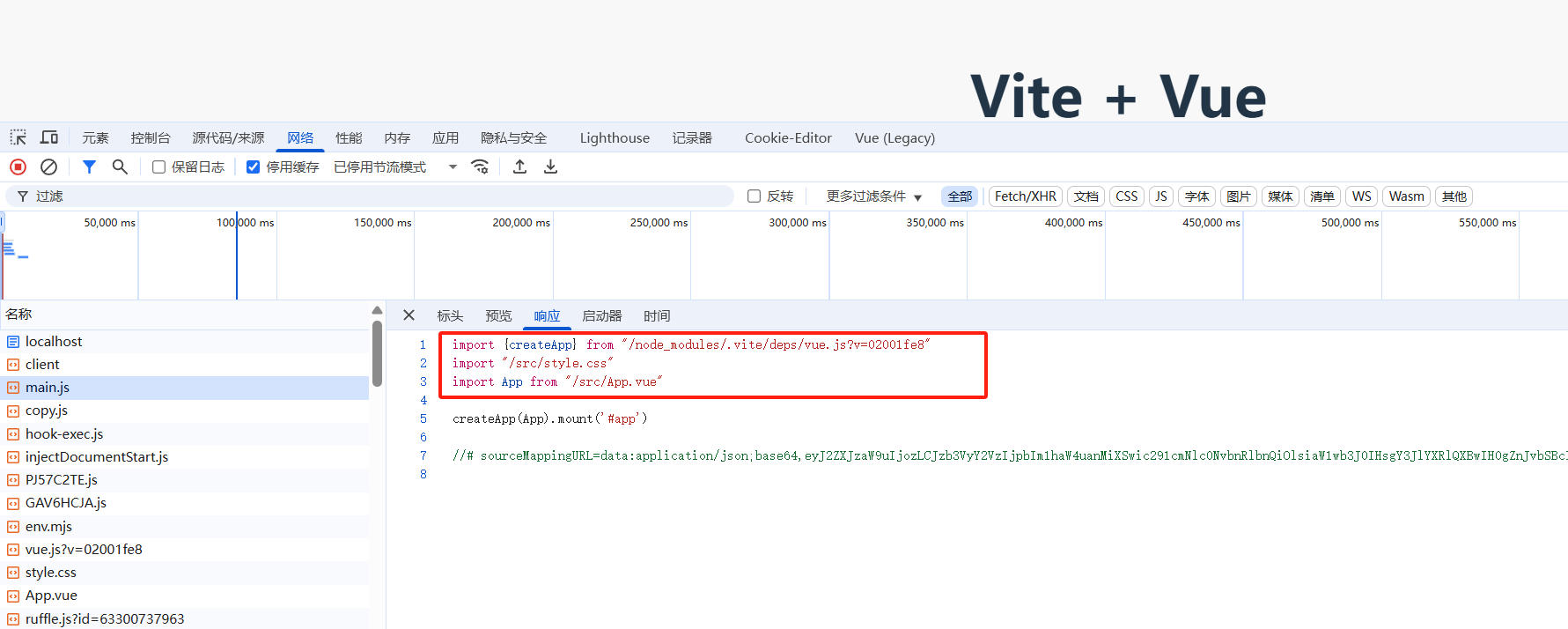Open the Cookie-Editor tab
Viewport: 1568px width, 629px height.
(788, 137)
